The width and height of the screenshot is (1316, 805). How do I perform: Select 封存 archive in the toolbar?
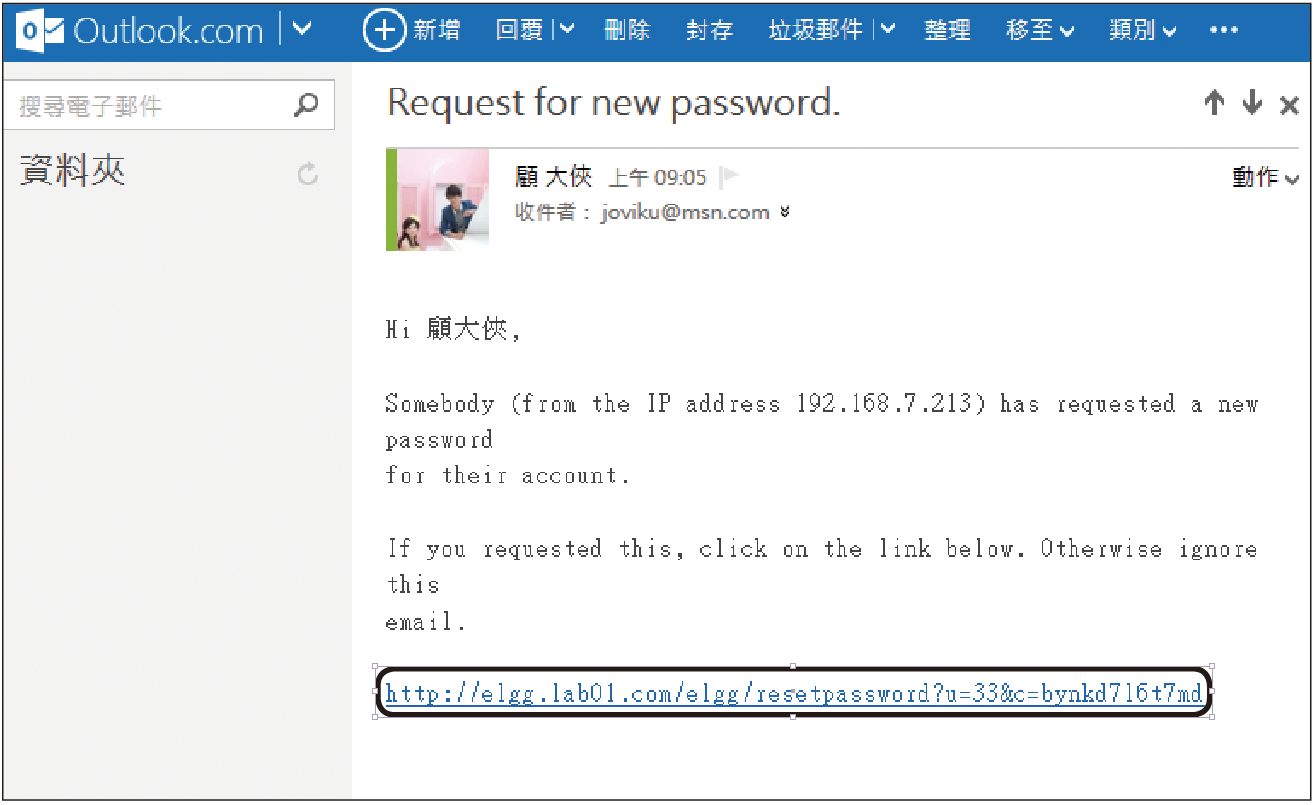click(x=709, y=30)
